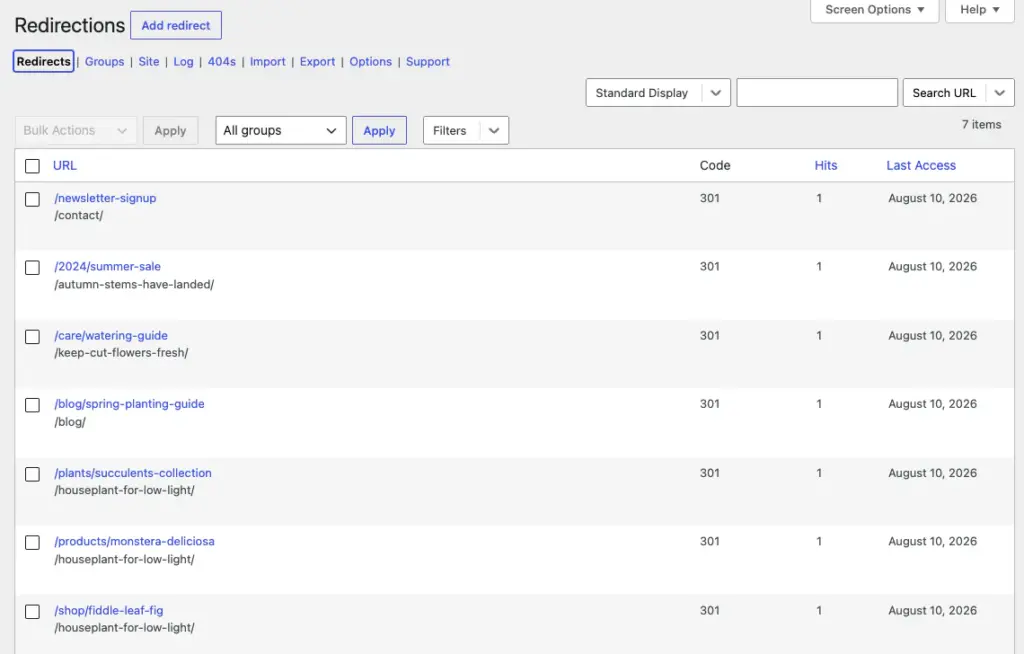The height and width of the screenshot is (654, 1024).
Task: Click the 301 code in /newsletter-signup row
Action: [x=710, y=198]
